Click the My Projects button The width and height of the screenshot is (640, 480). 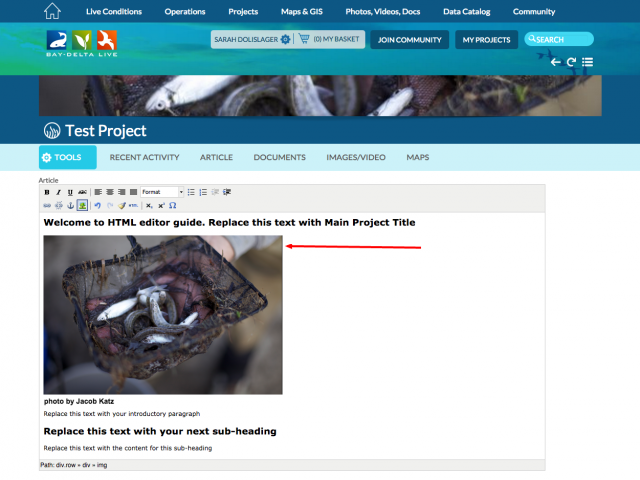pyautogui.click(x=487, y=40)
